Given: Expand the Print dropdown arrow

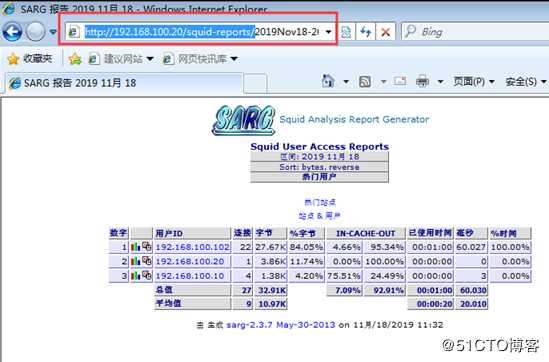Looking at the screenshot, I should [440, 82].
